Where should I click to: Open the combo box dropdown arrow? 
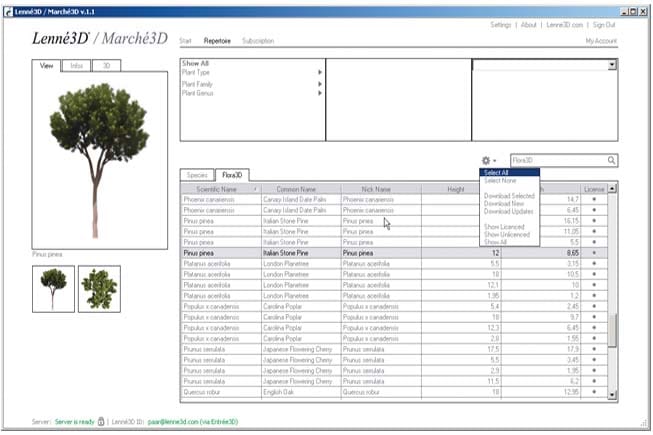coord(612,65)
